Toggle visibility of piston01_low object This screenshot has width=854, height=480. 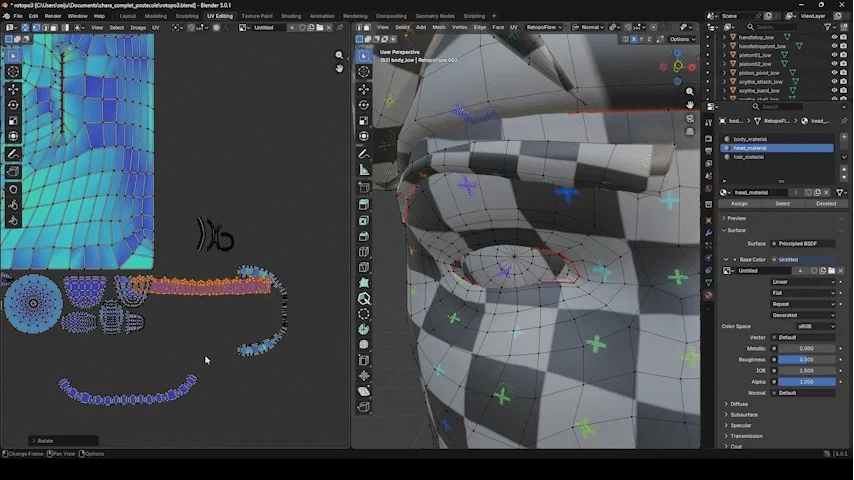point(834,54)
